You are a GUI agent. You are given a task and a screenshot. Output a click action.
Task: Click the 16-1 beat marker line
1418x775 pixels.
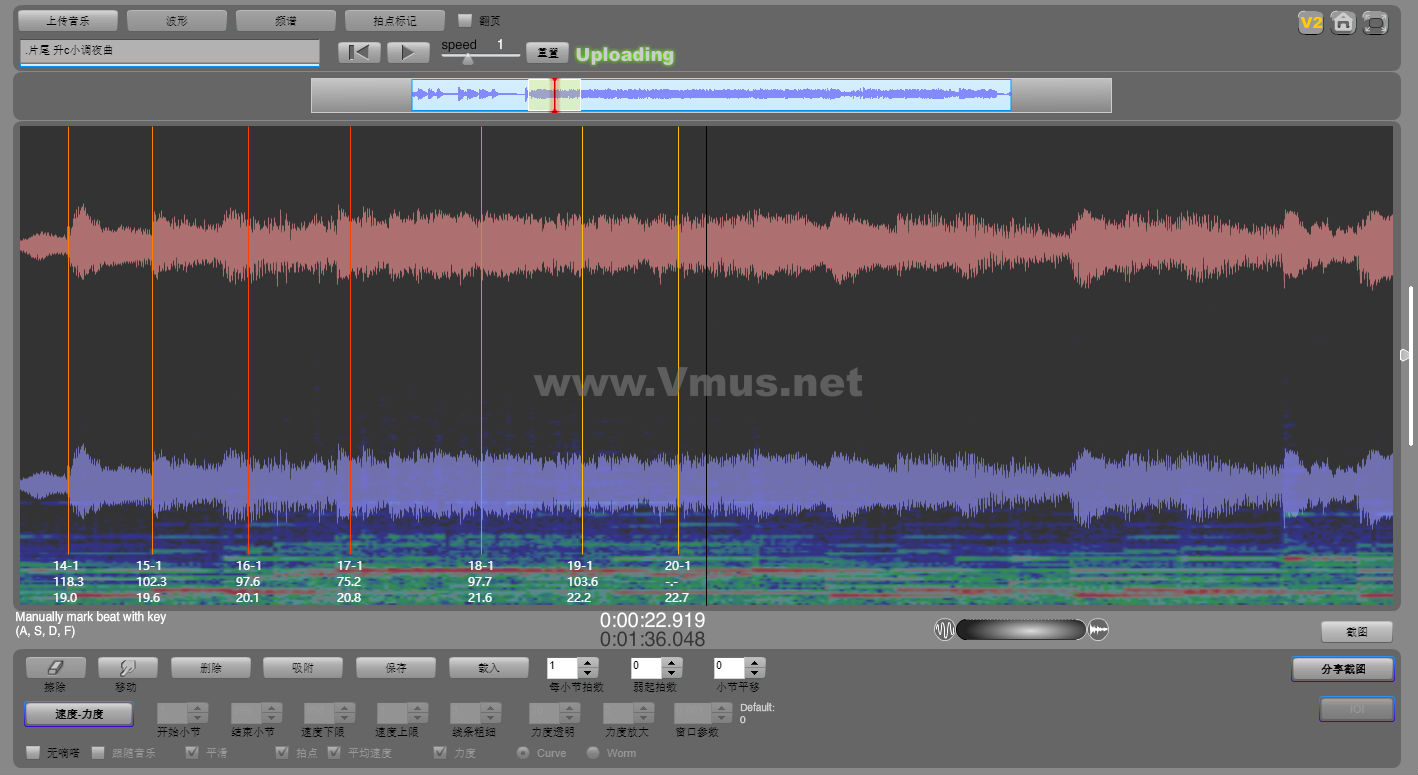249,340
